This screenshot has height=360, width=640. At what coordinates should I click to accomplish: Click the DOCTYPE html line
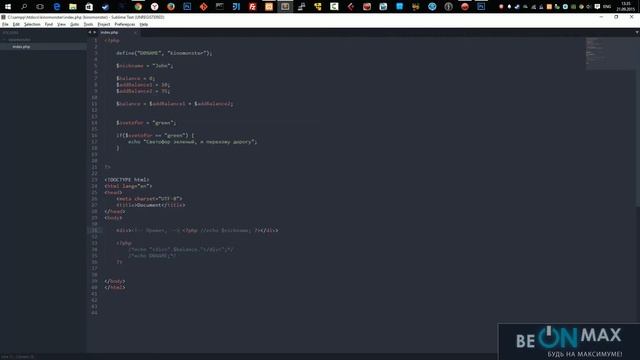127,180
